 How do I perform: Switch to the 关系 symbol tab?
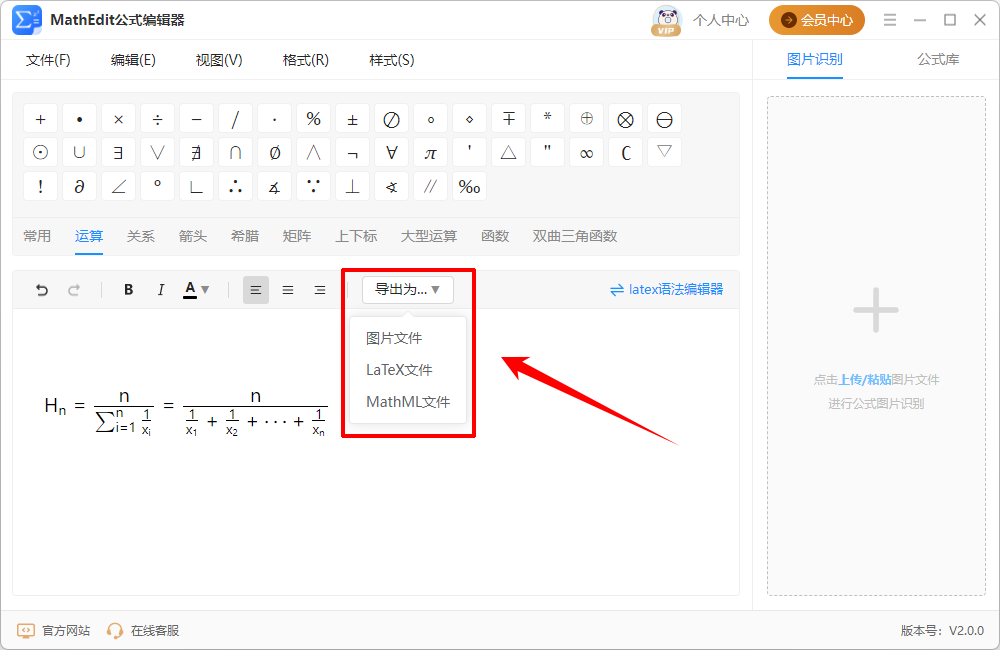pyautogui.click(x=140, y=236)
